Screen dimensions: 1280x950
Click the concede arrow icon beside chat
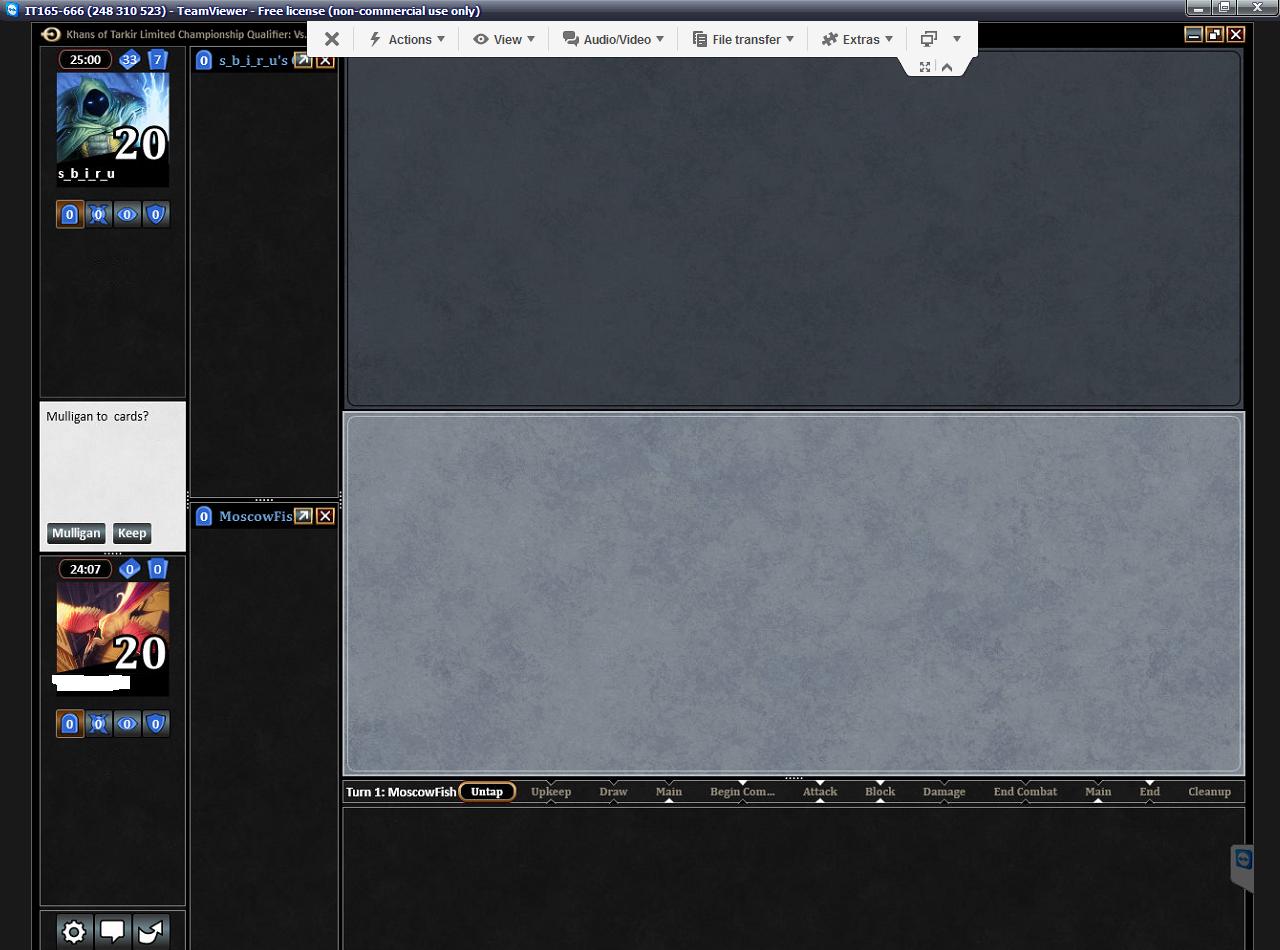pyautogui.click(x=150, y=932)
